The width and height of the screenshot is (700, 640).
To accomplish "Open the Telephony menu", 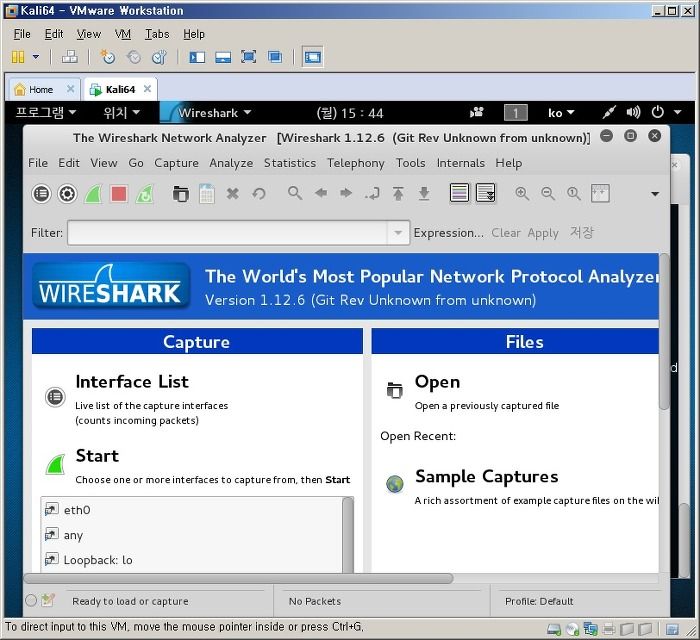I will (x=355, y=163).
